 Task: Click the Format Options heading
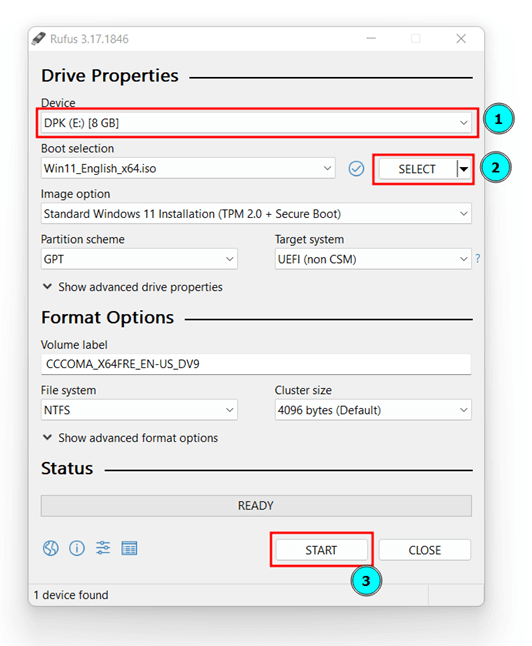point(107,318)
